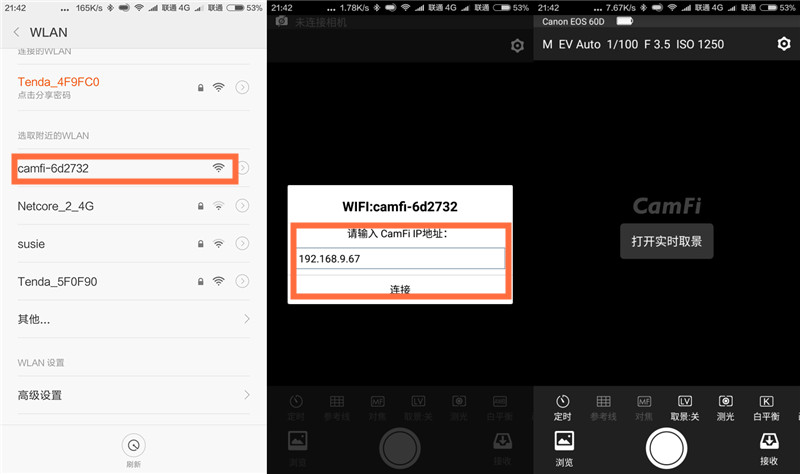Toggle 参考线 grid lines on Canon screen
Image resolution: width=800 pixels, height=474 pixels.
click(x=603, y=408)
